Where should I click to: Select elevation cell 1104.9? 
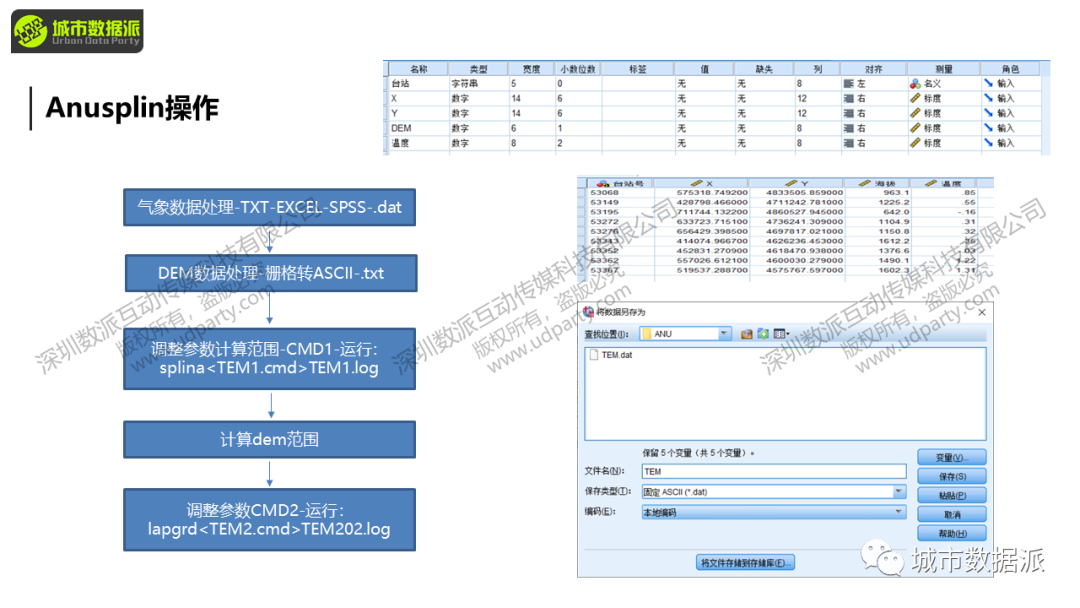coord(879,222)
